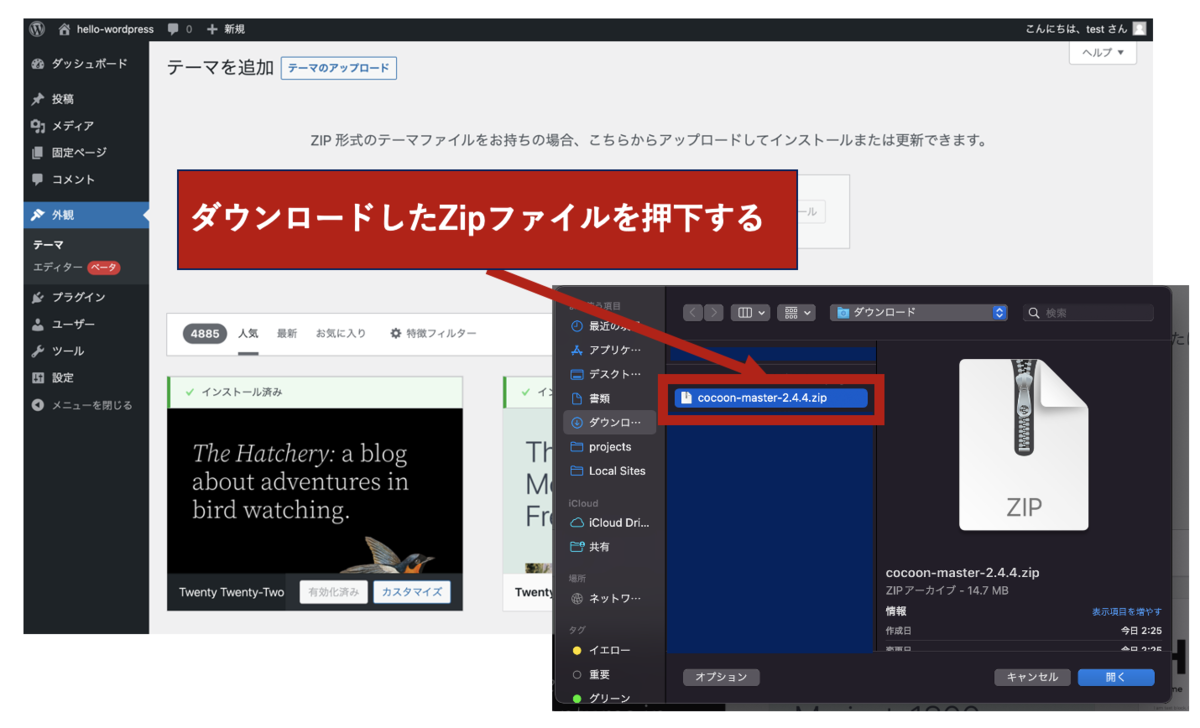Click the 書類 document icon in dialog sidebar
Image resolution: width=1200 pixels, height=728 pixels.
[x=576, y=398]
